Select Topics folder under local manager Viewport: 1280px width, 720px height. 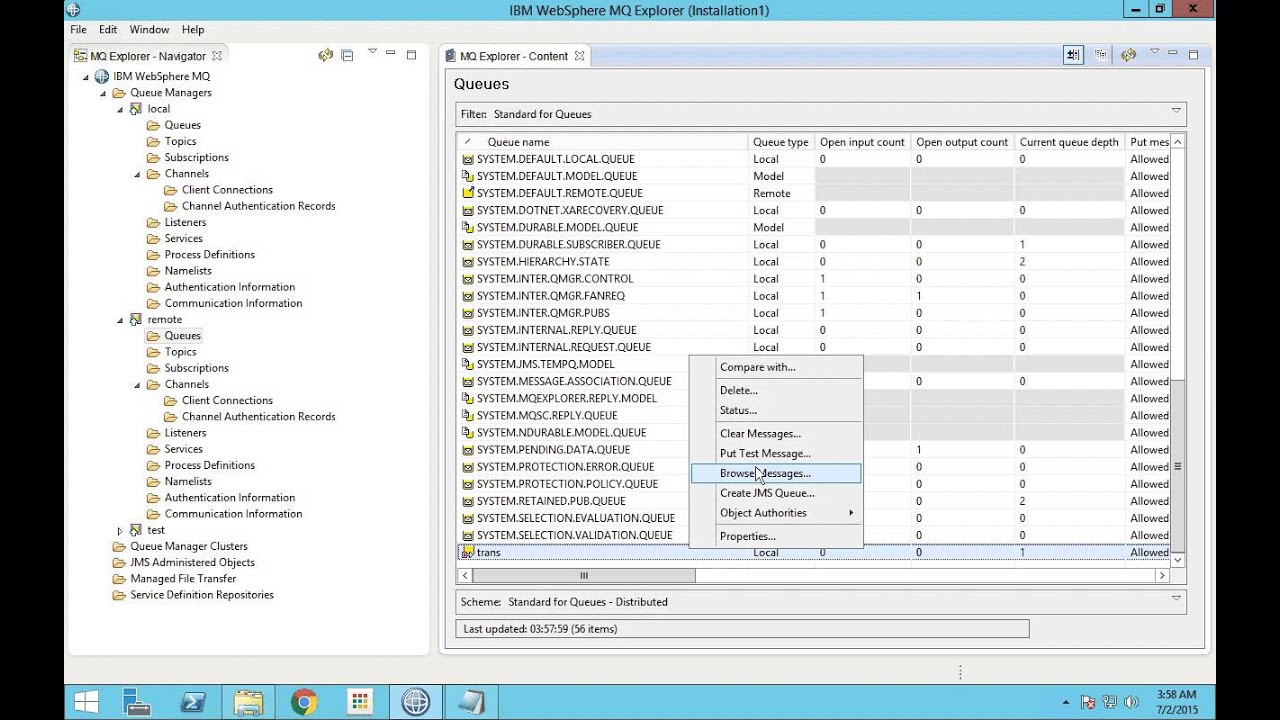pyautogui.click(x=180, y=141)
